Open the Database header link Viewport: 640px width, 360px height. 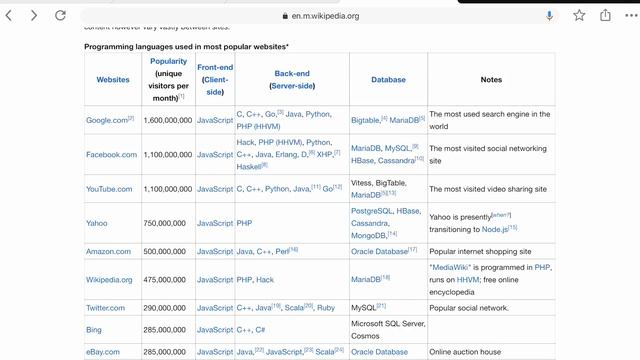(x=388, y=80)
